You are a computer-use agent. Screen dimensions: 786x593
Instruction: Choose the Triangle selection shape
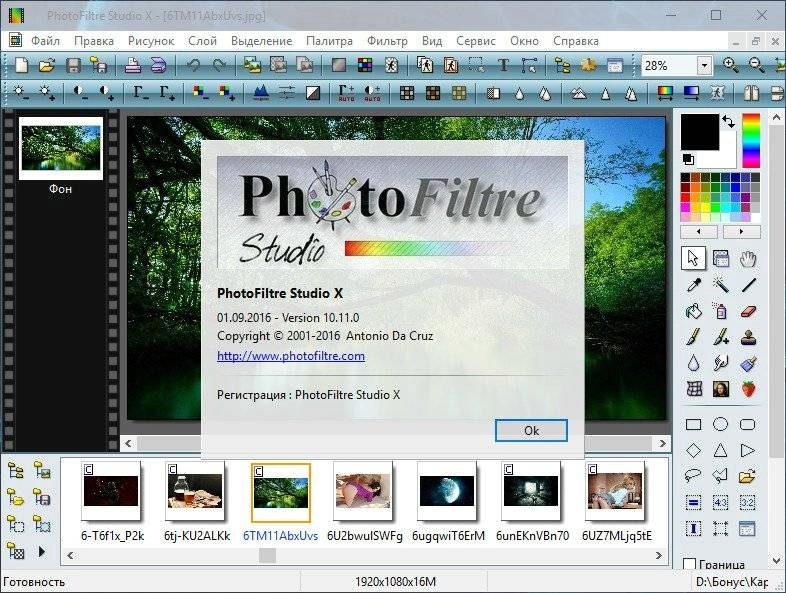click(x=721, y=450)
